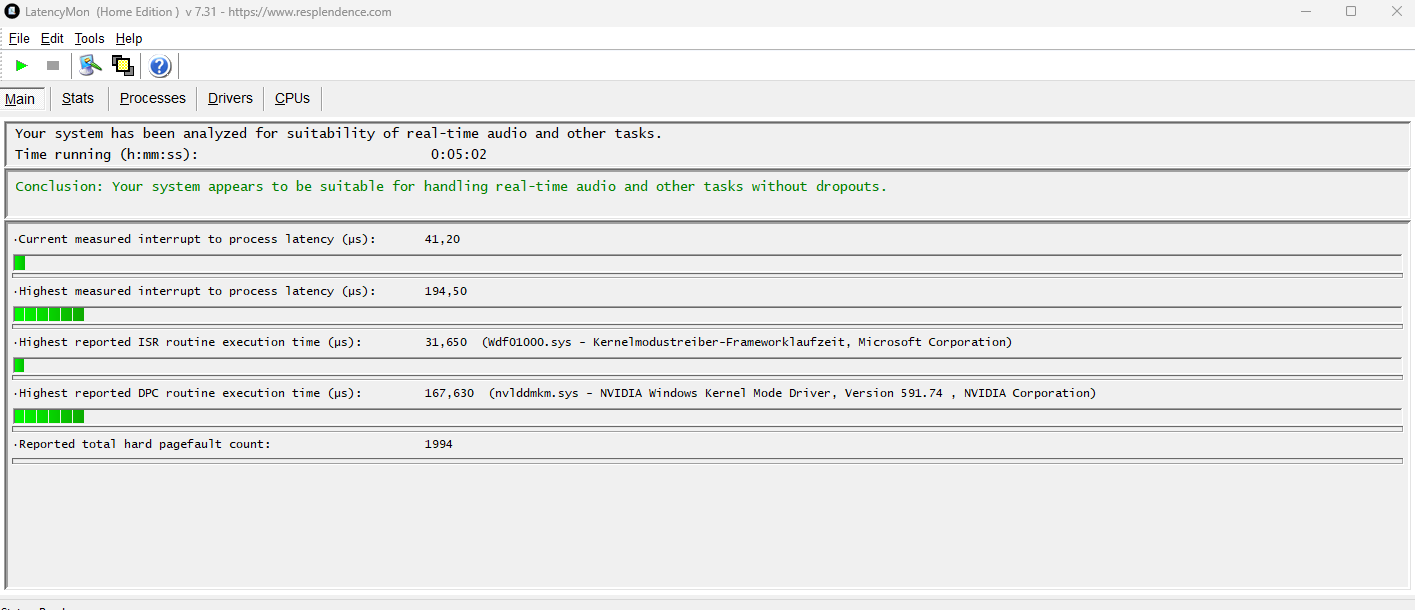Open the options icon in toolbar

tap(91, 66)
